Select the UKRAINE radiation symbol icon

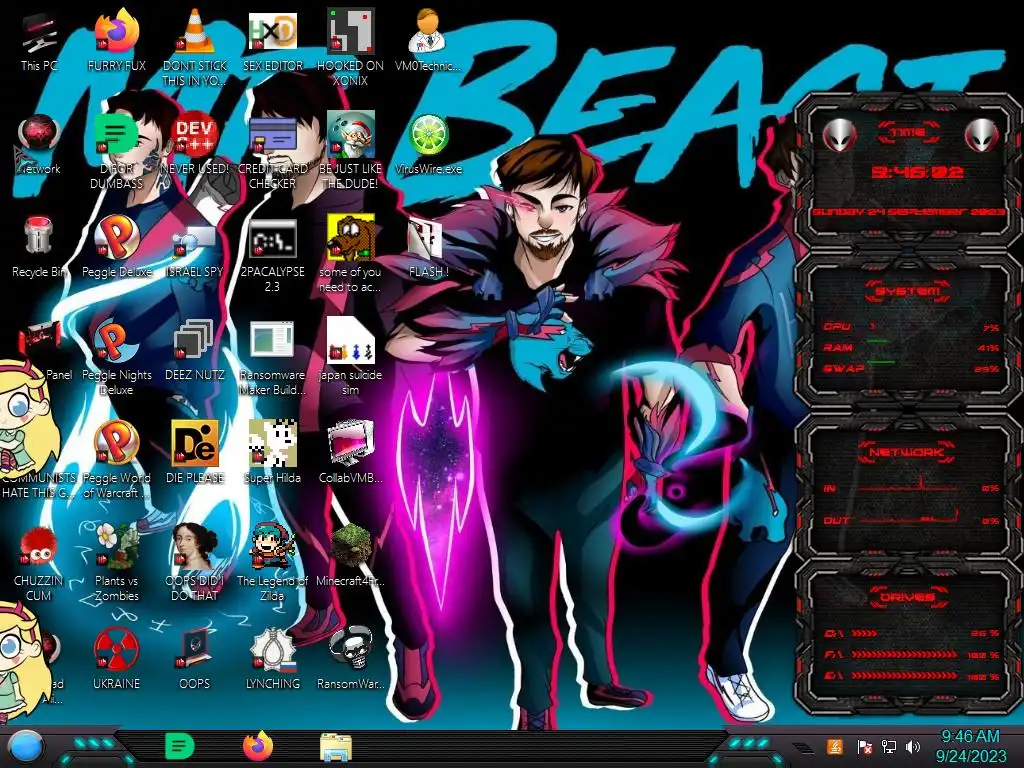[x=117, y=660]
